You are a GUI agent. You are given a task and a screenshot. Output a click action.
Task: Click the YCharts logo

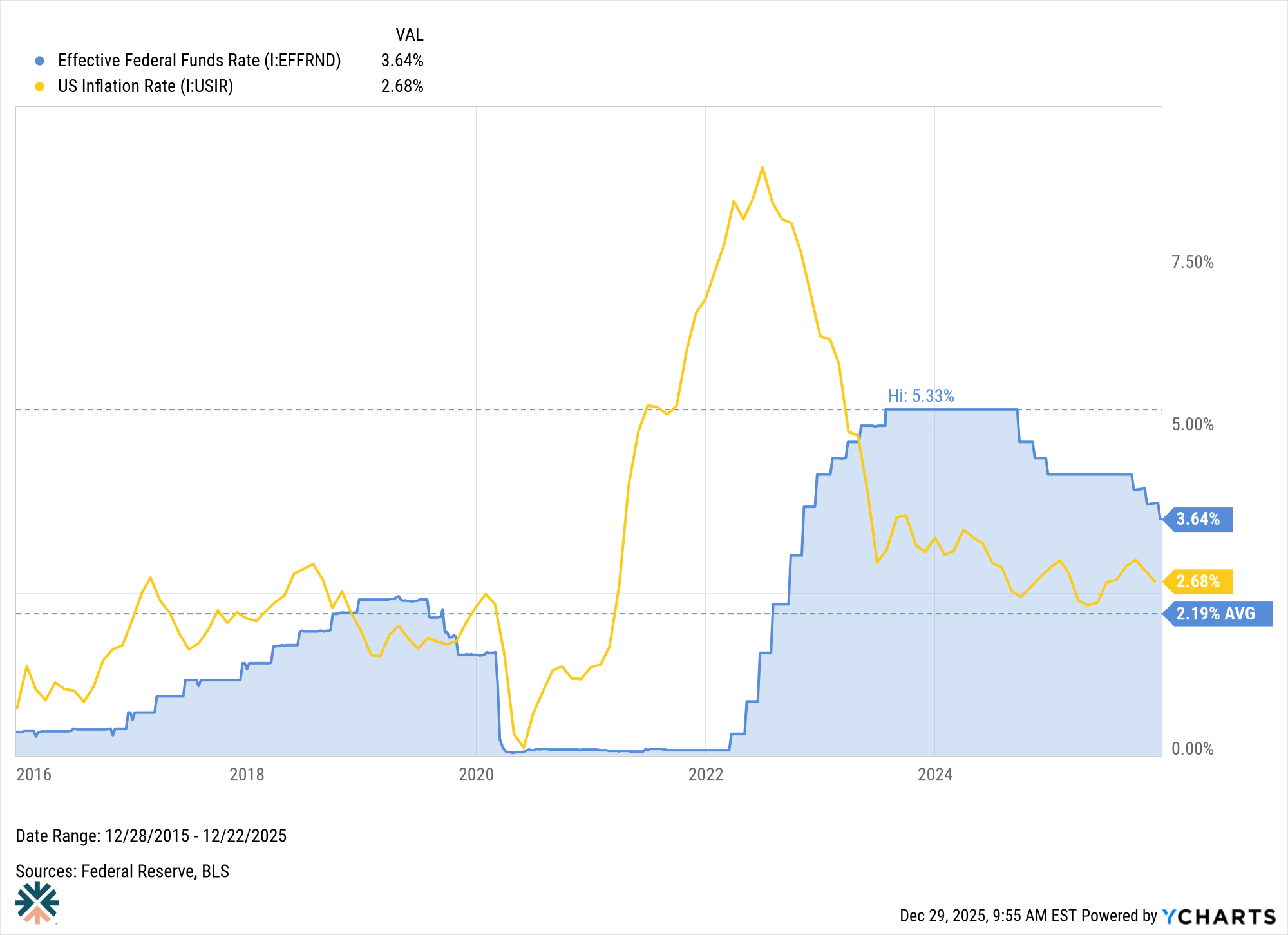tap(1218, 916)
